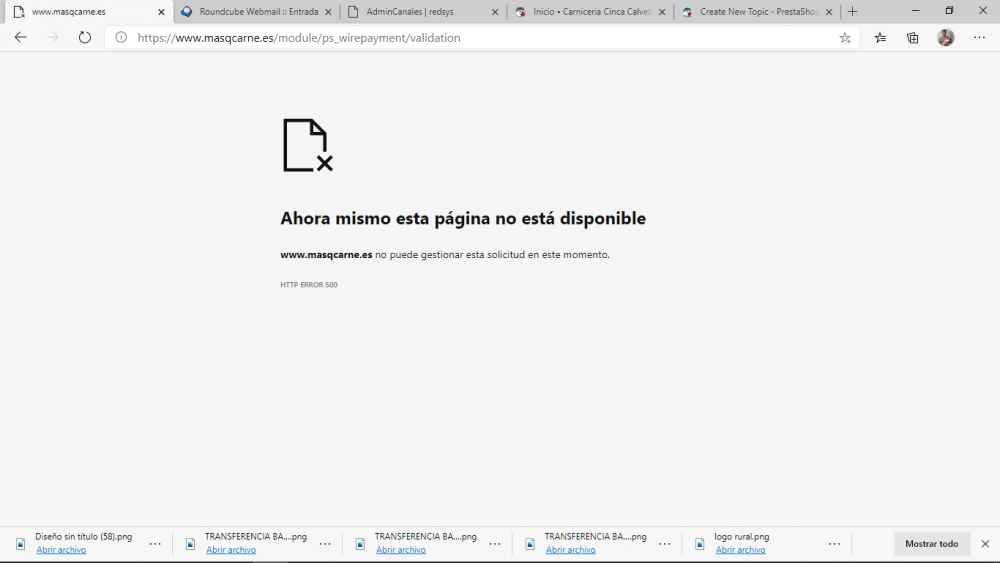Open the browser settings and more menu
1000x563 pixels.
tap(980, 38)
